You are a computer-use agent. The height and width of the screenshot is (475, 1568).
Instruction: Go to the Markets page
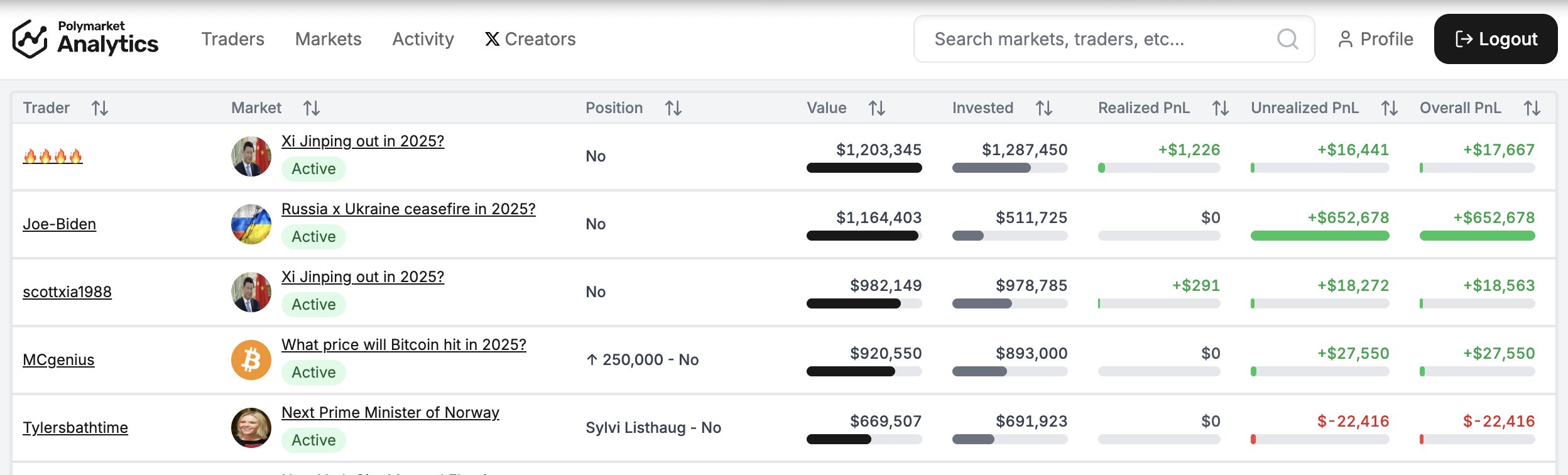tap(328, 39)
